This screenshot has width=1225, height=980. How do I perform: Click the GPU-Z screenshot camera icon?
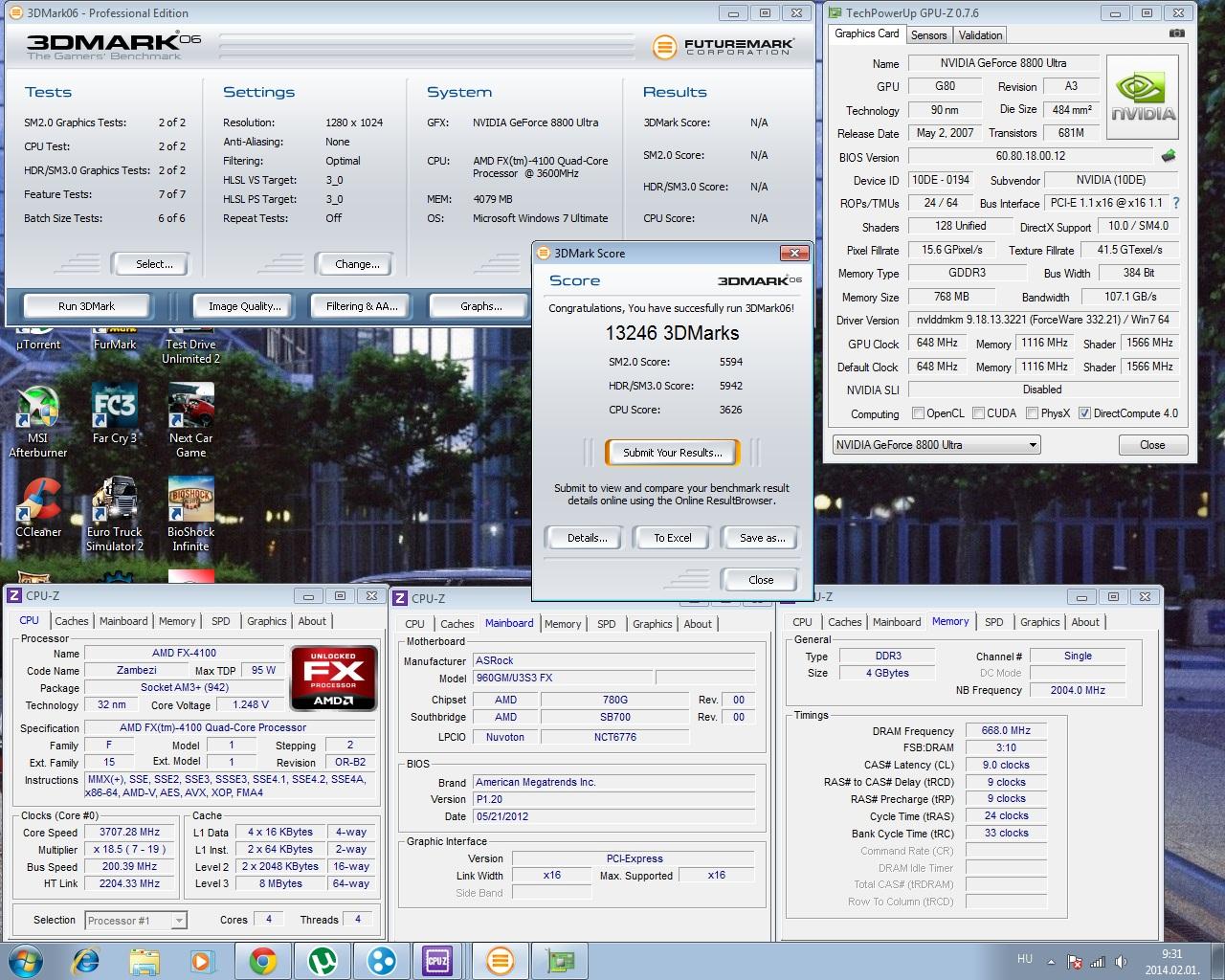pyautogui.click(x=1176, y=33)
